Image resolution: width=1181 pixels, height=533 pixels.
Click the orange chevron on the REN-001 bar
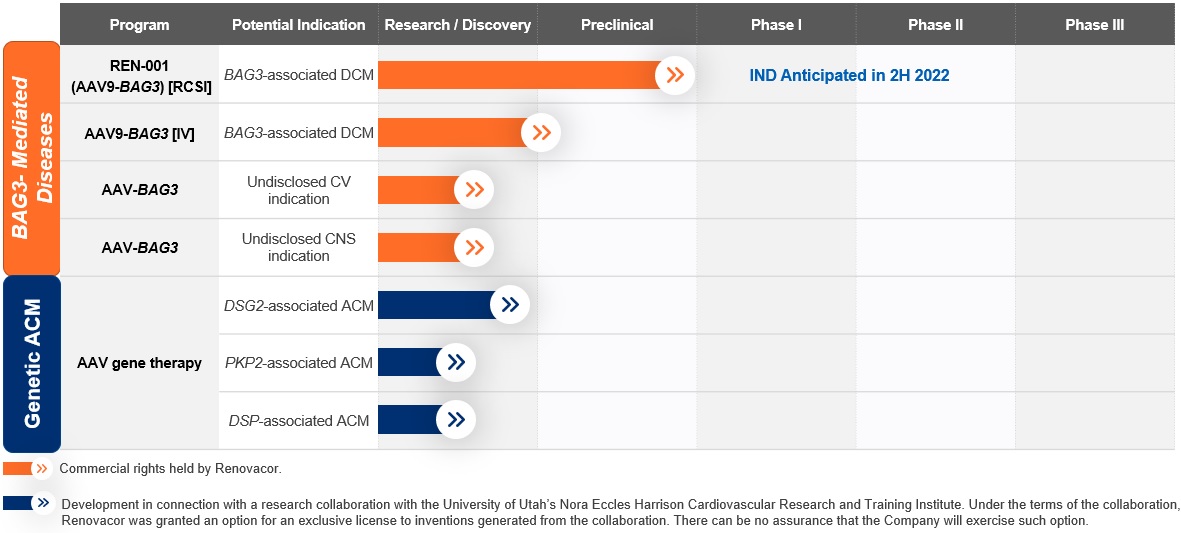(675, 75)
